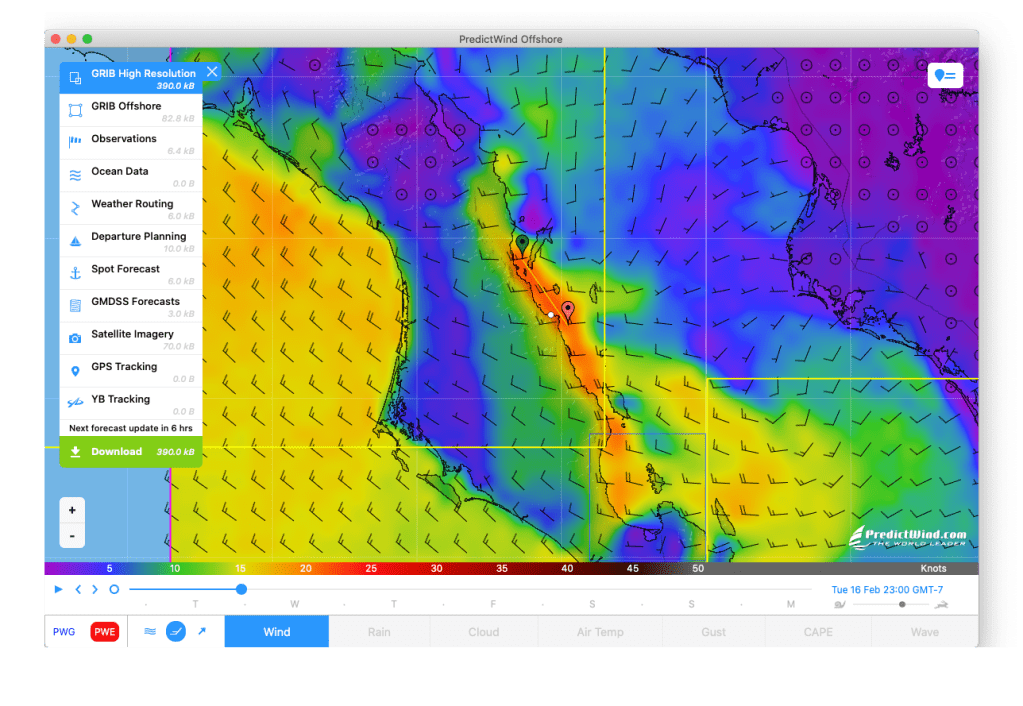Close the download panel with X

(212, 71)
